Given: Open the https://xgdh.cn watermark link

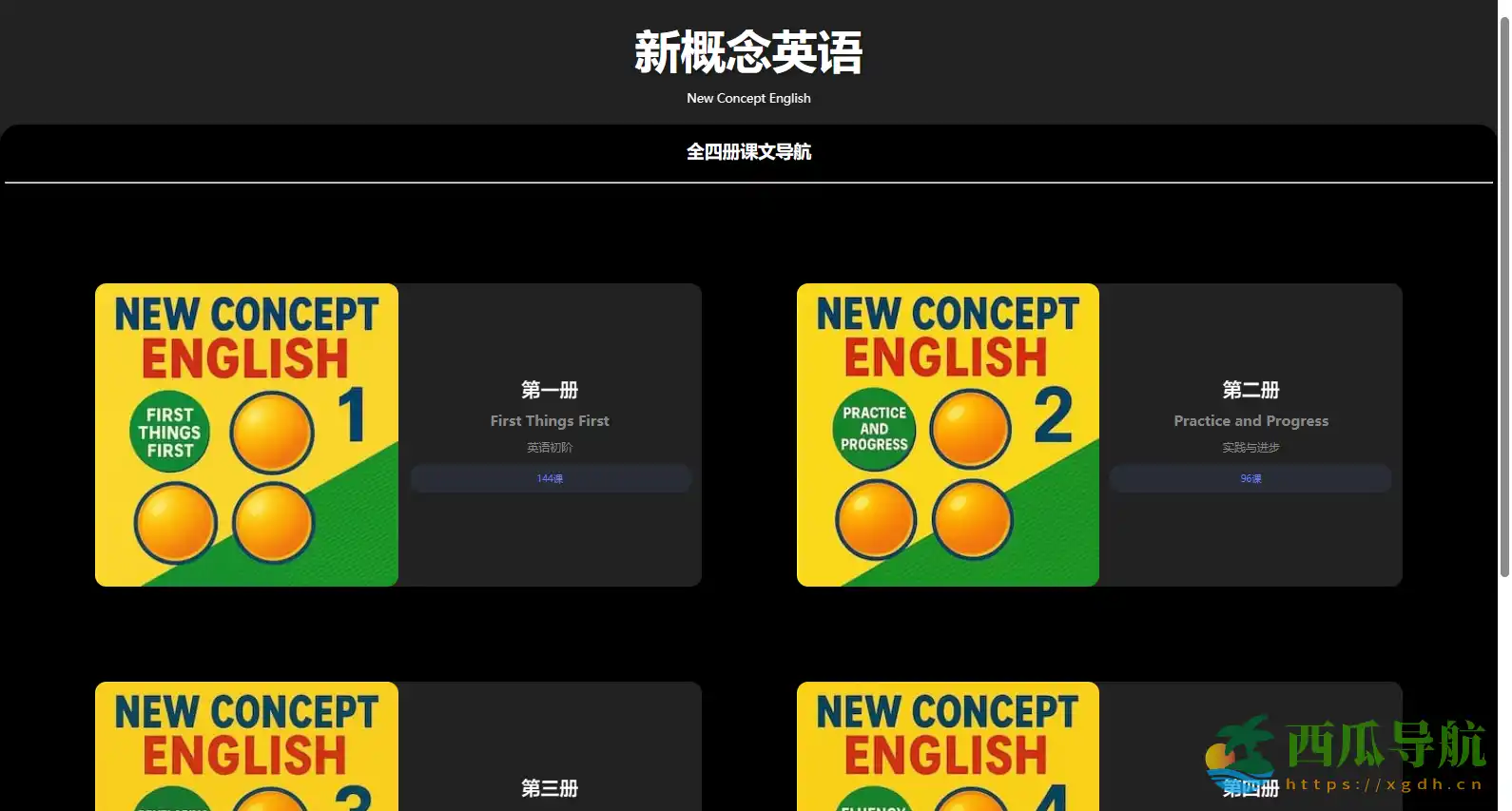Looking at the screenshot, I should (1385, 784).
